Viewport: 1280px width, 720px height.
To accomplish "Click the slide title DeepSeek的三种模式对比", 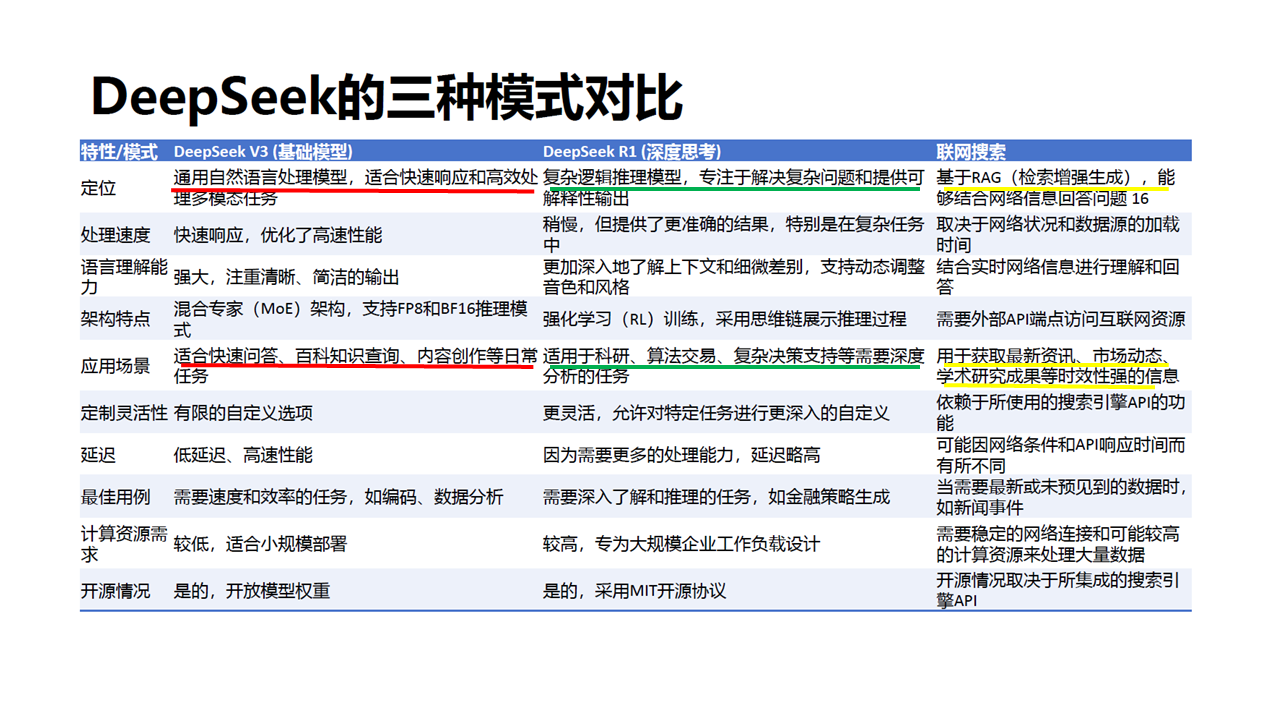I will click(x=387, y=97).
